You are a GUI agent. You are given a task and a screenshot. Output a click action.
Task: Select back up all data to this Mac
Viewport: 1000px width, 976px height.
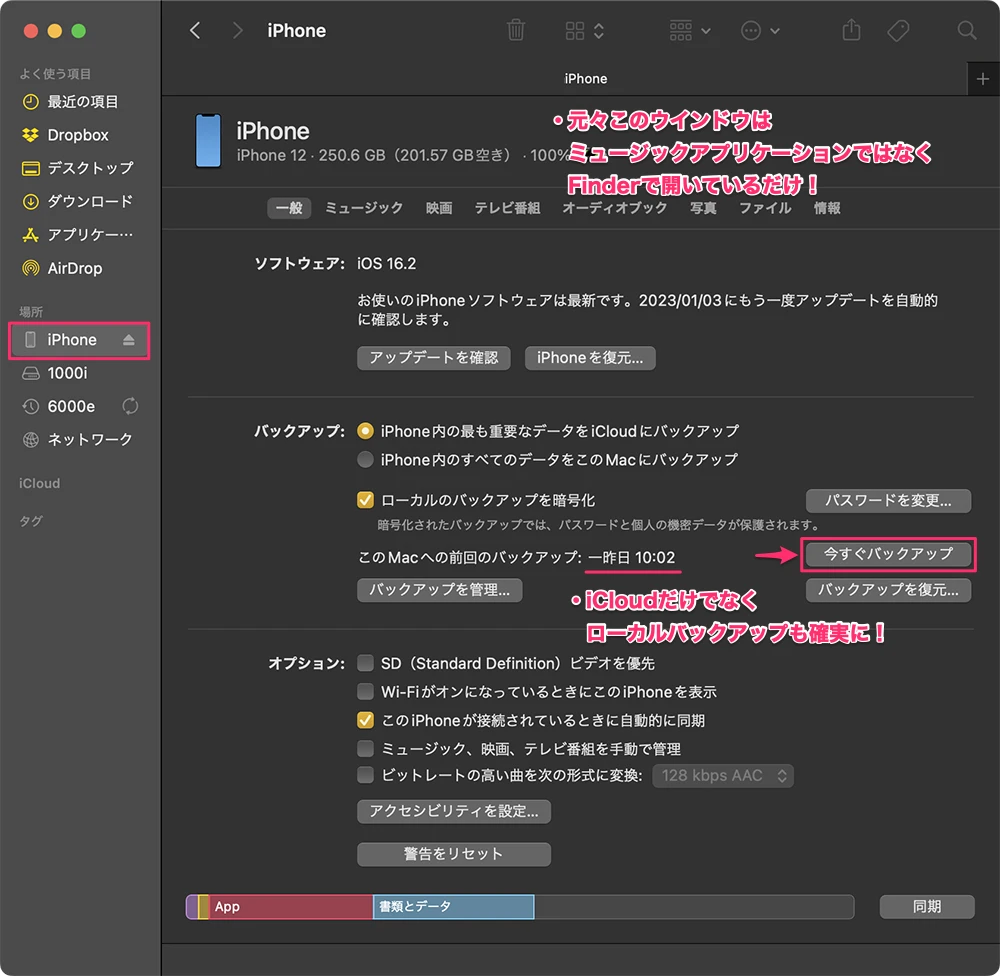[x=365, y=459]
